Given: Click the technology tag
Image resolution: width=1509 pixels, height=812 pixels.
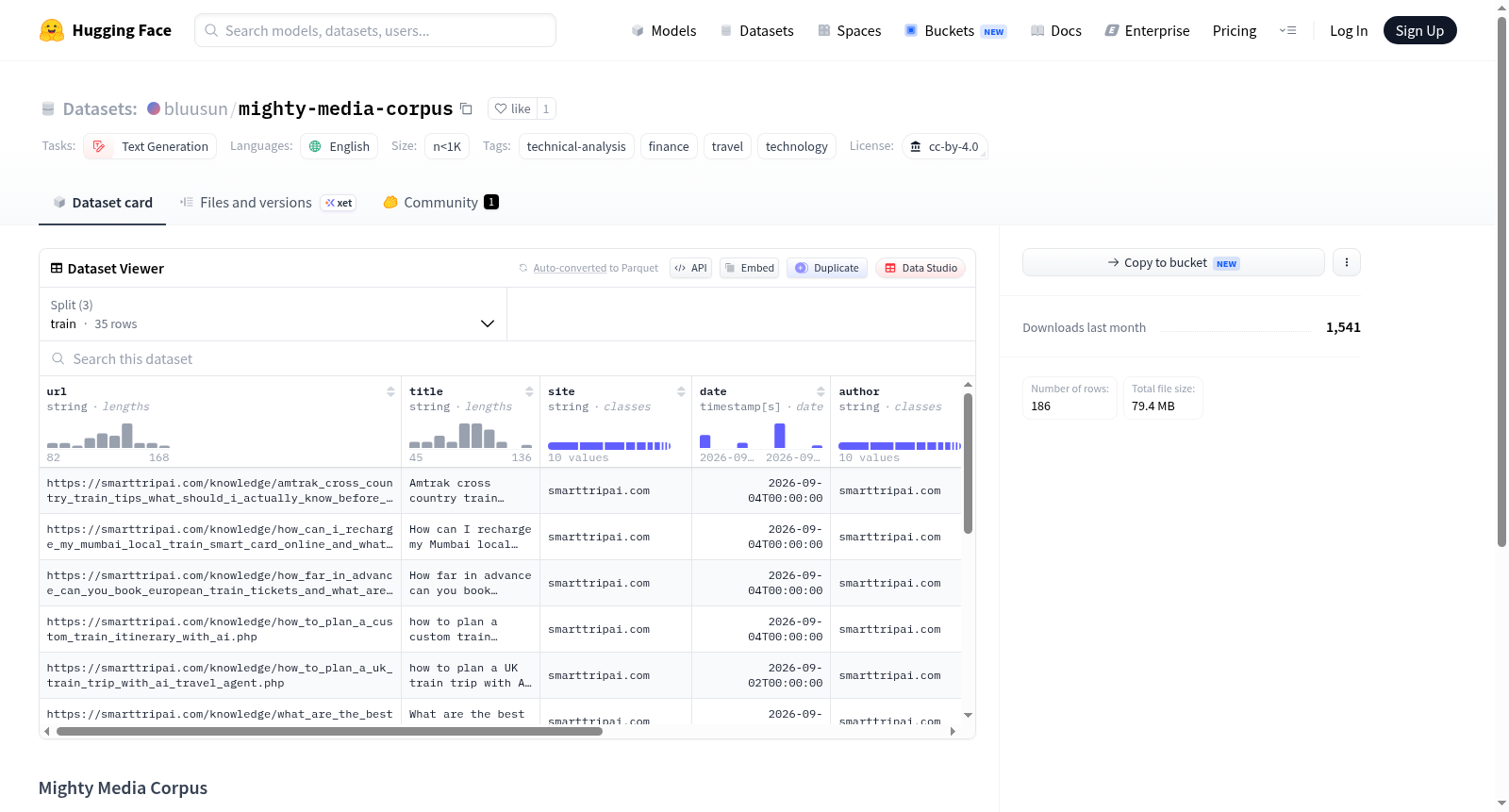Looking at the screenshot, I should [797, 146].
